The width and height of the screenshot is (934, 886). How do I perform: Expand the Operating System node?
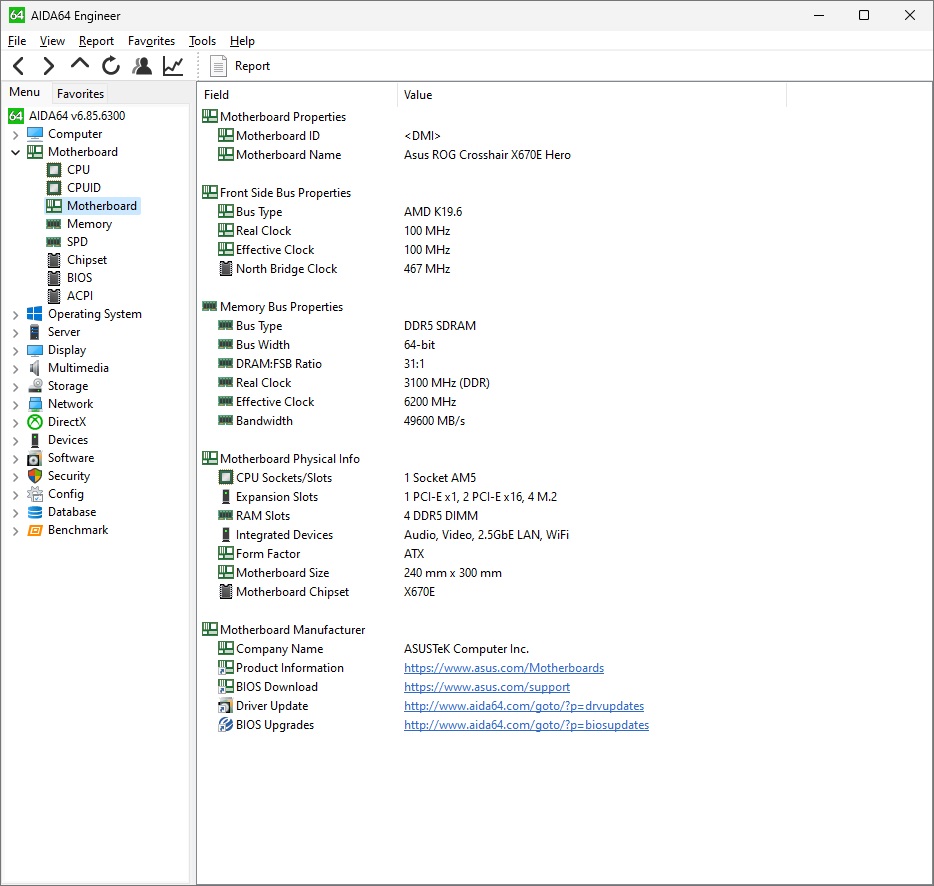point(15,315)
